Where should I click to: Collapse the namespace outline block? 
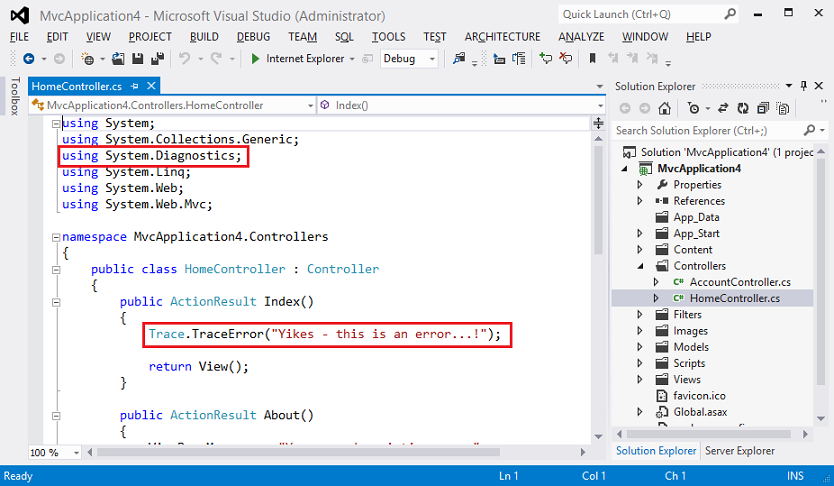[56, 238]
